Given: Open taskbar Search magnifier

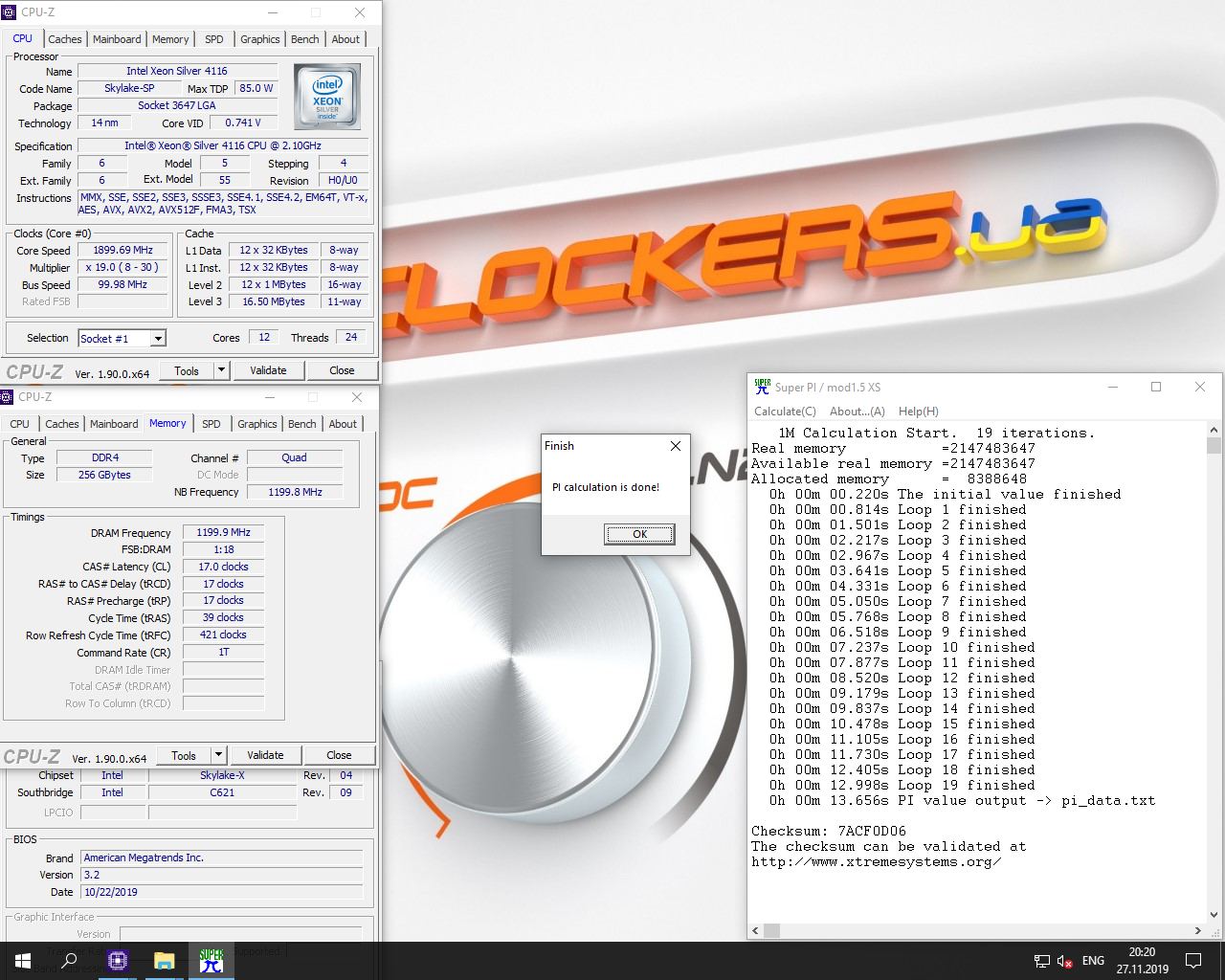Looking at the screenshot, I should [x=69, y=961].
